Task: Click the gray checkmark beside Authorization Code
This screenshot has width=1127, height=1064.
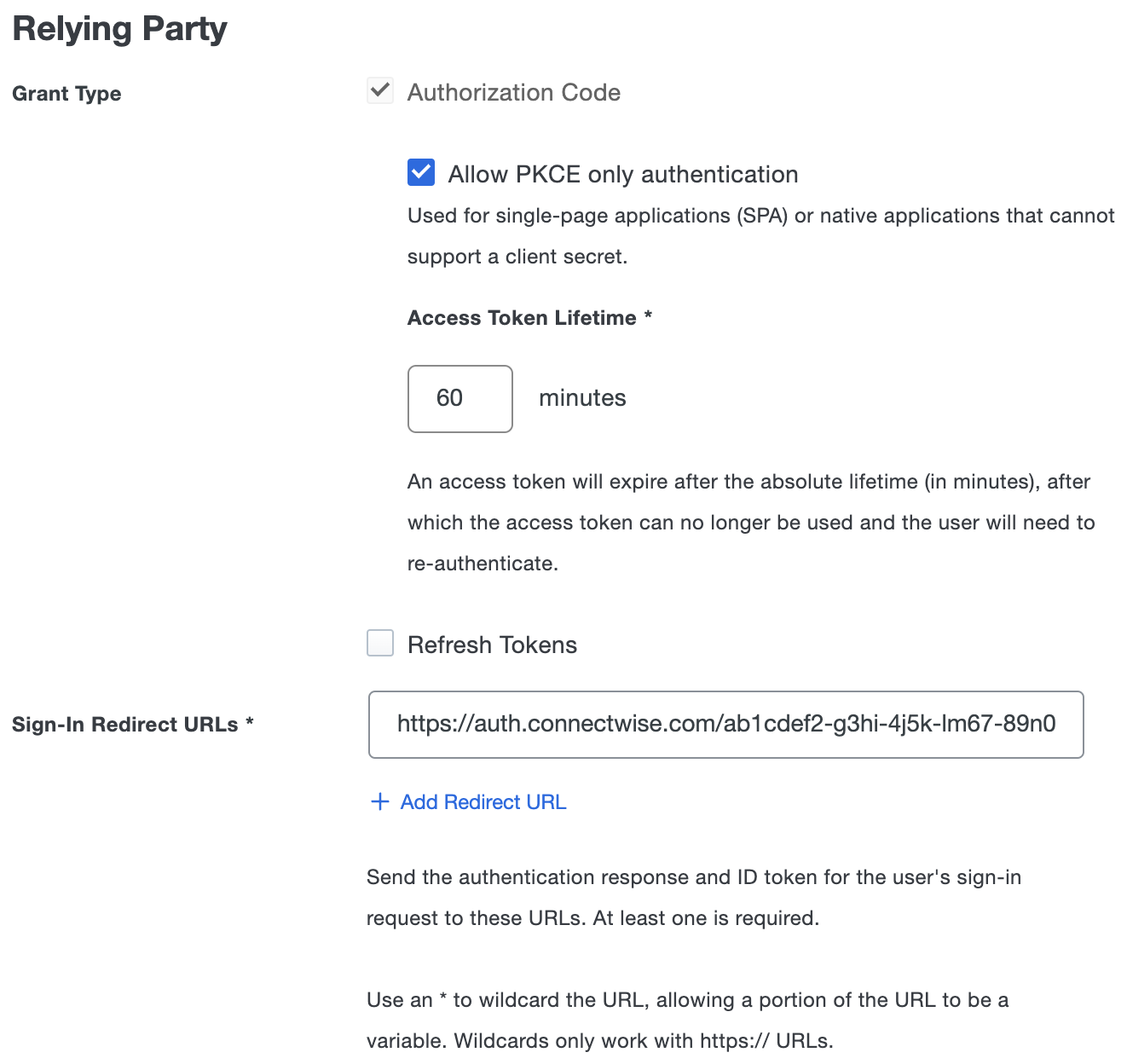Action: (380, 90)
